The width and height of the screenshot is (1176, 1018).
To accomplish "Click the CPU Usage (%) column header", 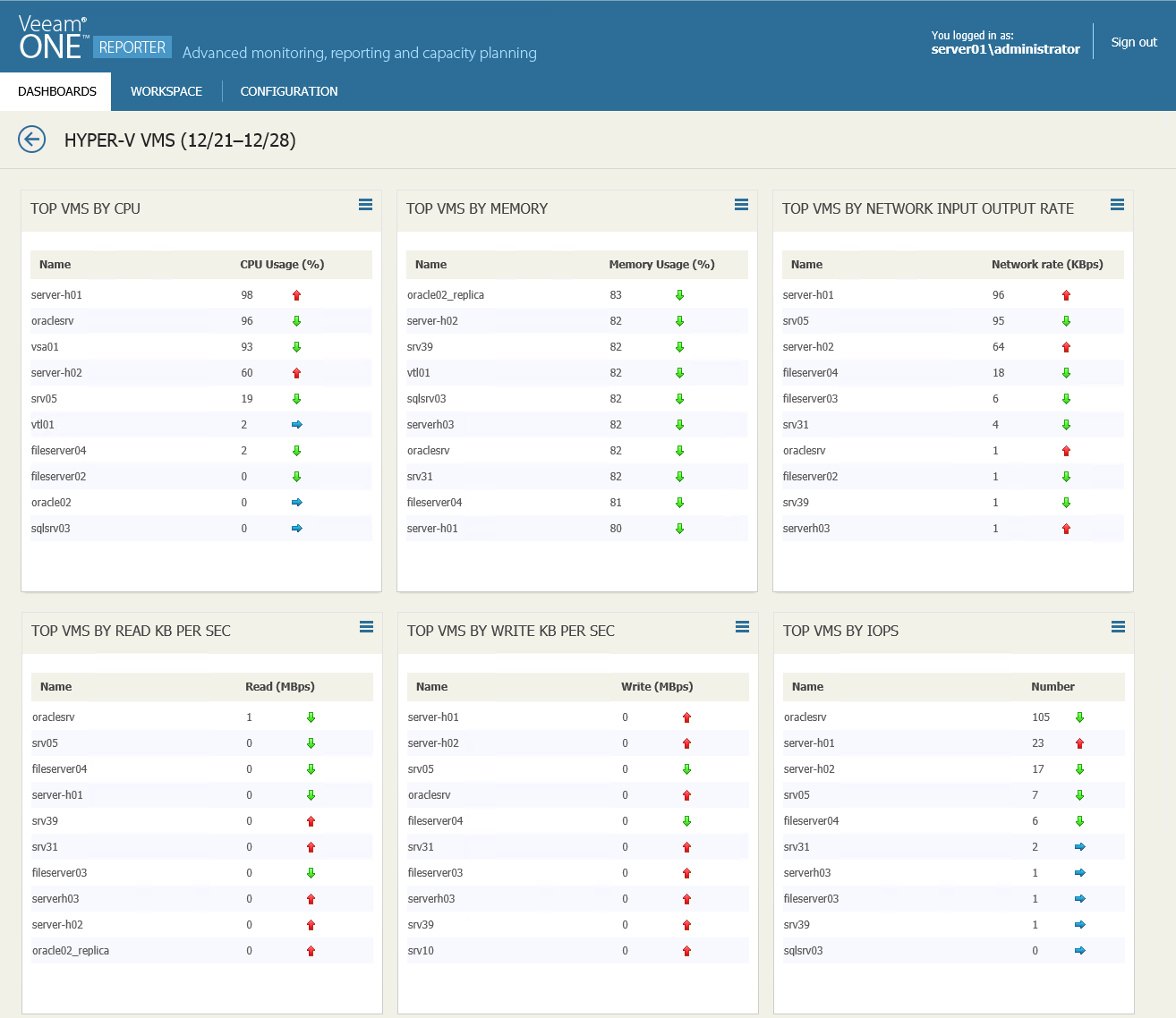I will pyautogui.click(x=282, y=265).
